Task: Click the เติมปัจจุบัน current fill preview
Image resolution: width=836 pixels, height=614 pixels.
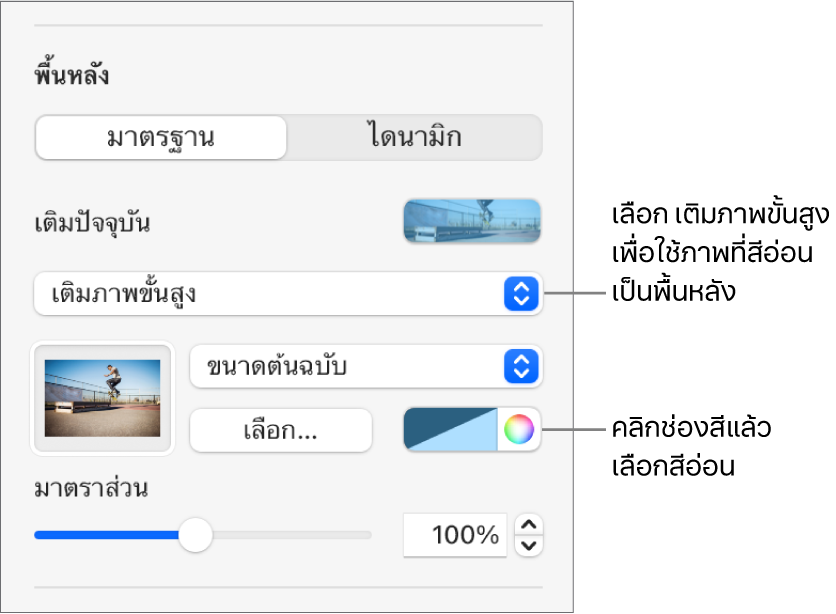Action: coord(471,221)
